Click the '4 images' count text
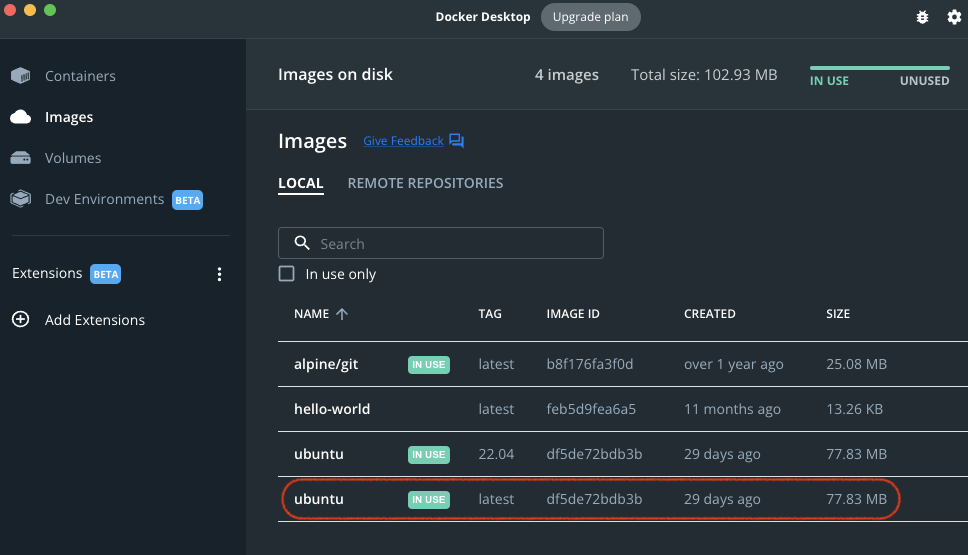968x555 pixels. pos(567,75)
